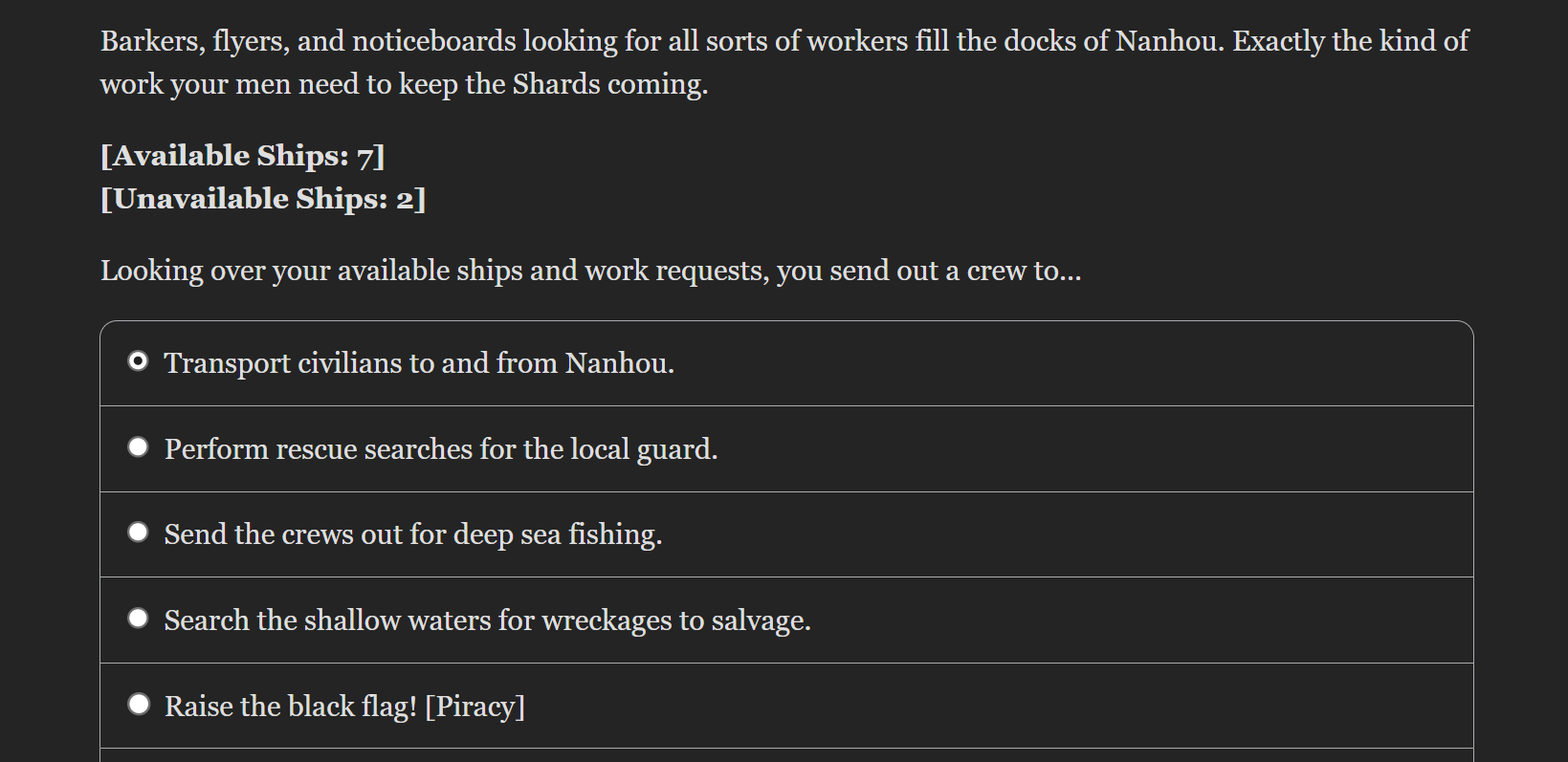The width and height of the screenshot is (1568, 762).
Task: Select the salvage wreckages radio button
Action: tap(139, 619)
